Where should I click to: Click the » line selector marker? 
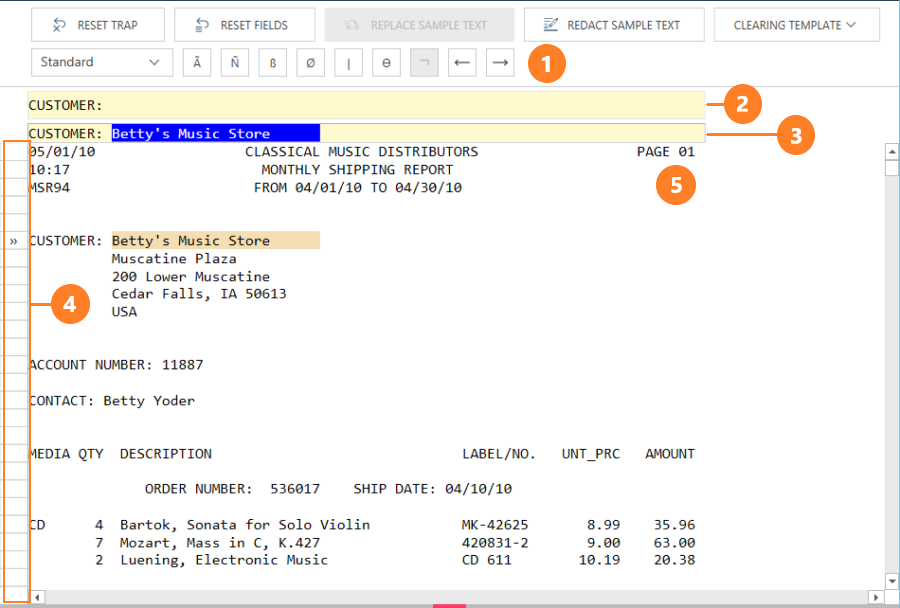(x=14, y=241)
